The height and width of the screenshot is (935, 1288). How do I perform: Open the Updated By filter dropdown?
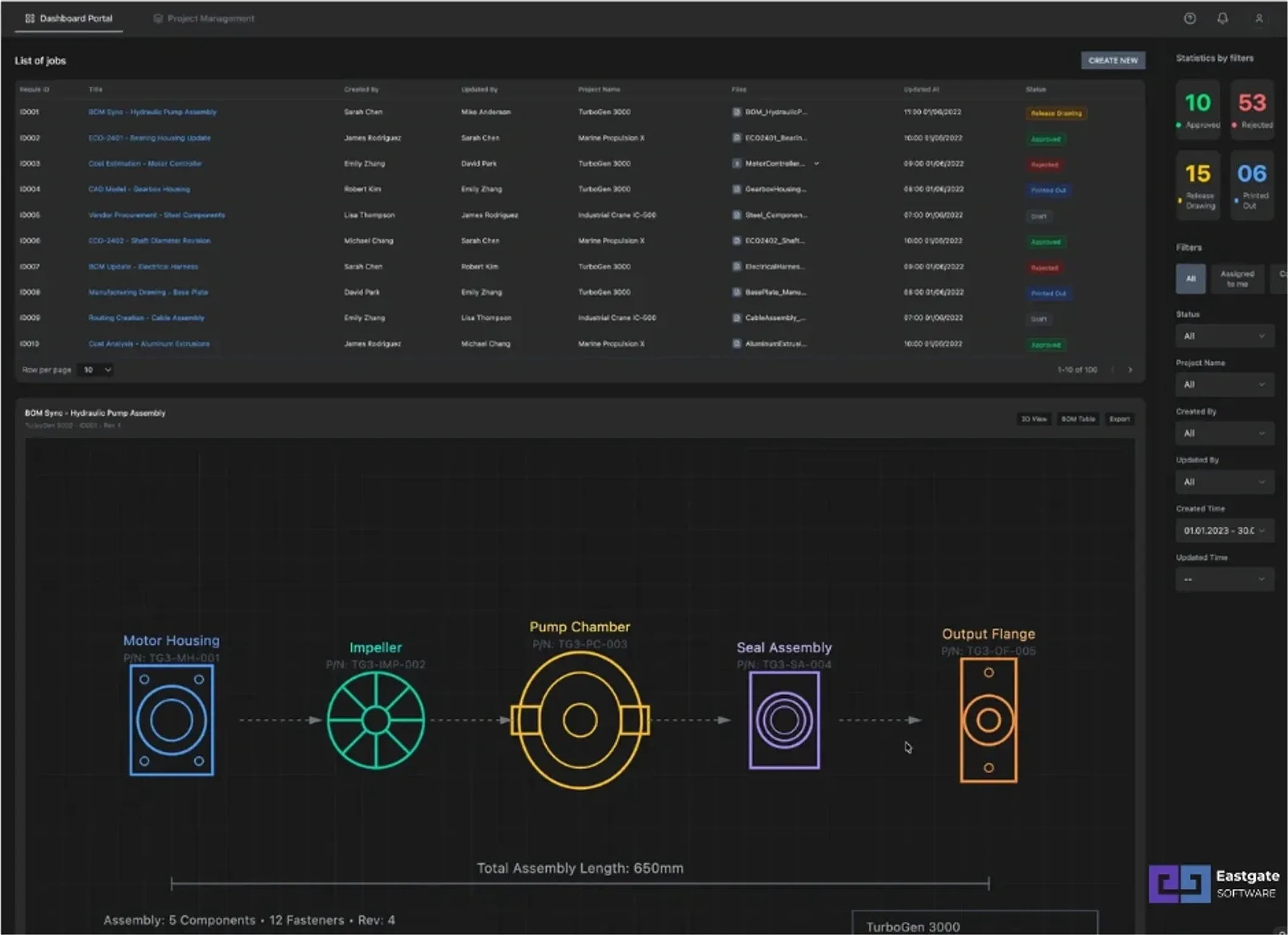pos(1224,482)
